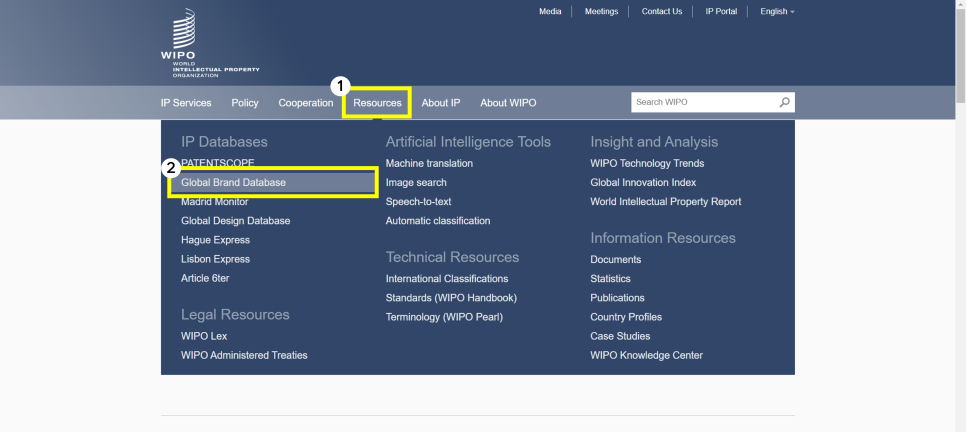
Task: Open Documents under Information Resources
Action: tap(615, 259)
